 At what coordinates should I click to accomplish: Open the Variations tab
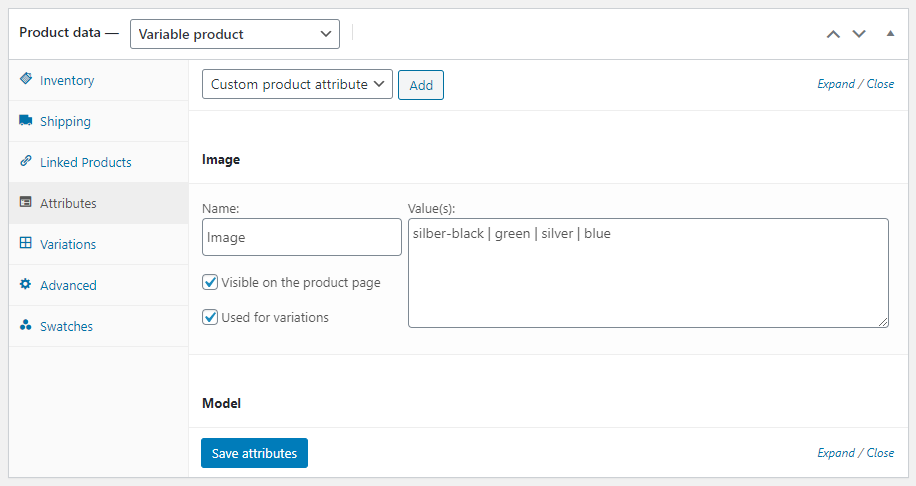pos(68,244)
